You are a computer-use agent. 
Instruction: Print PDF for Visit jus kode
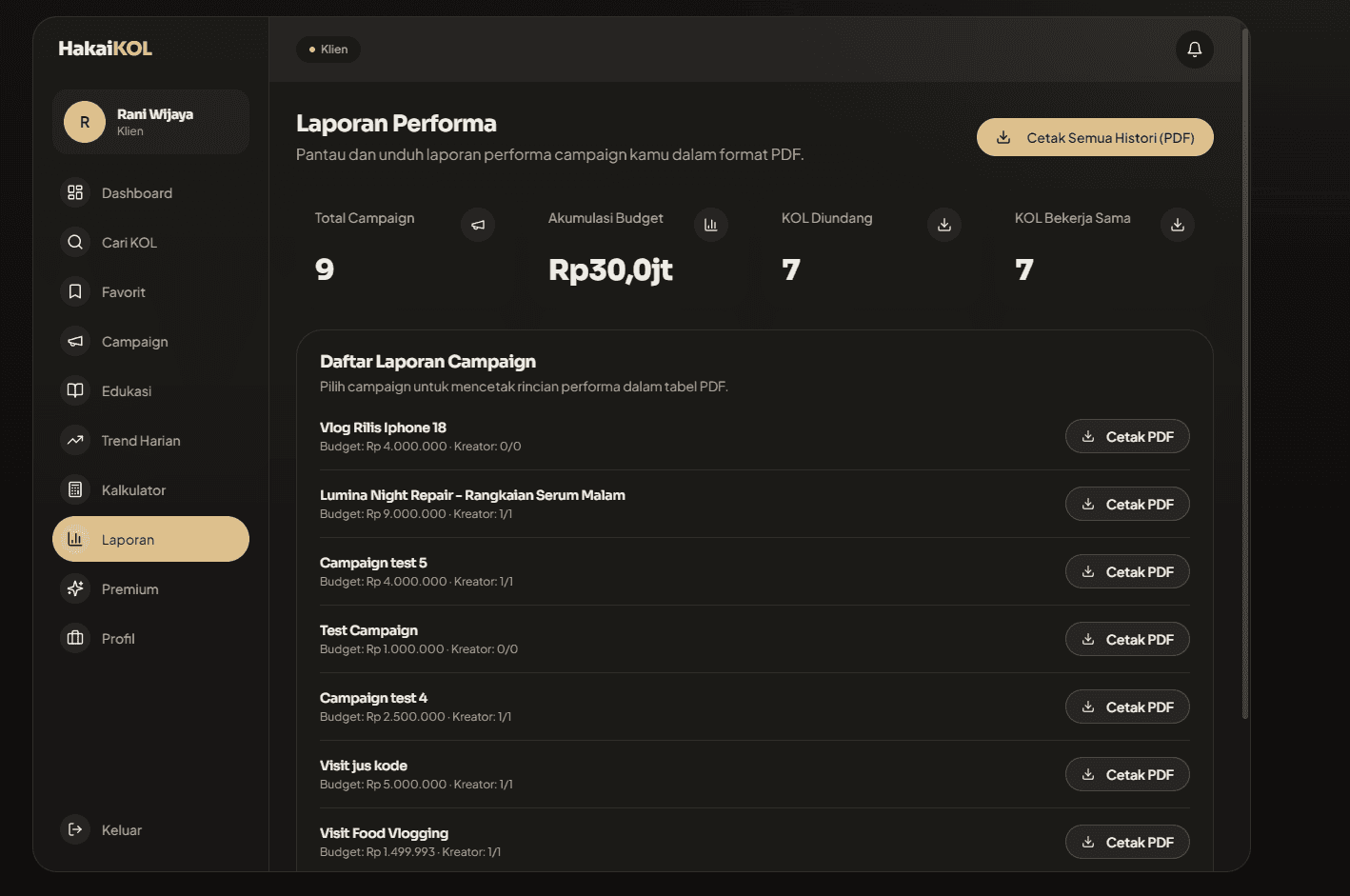tap(1127, 774)
